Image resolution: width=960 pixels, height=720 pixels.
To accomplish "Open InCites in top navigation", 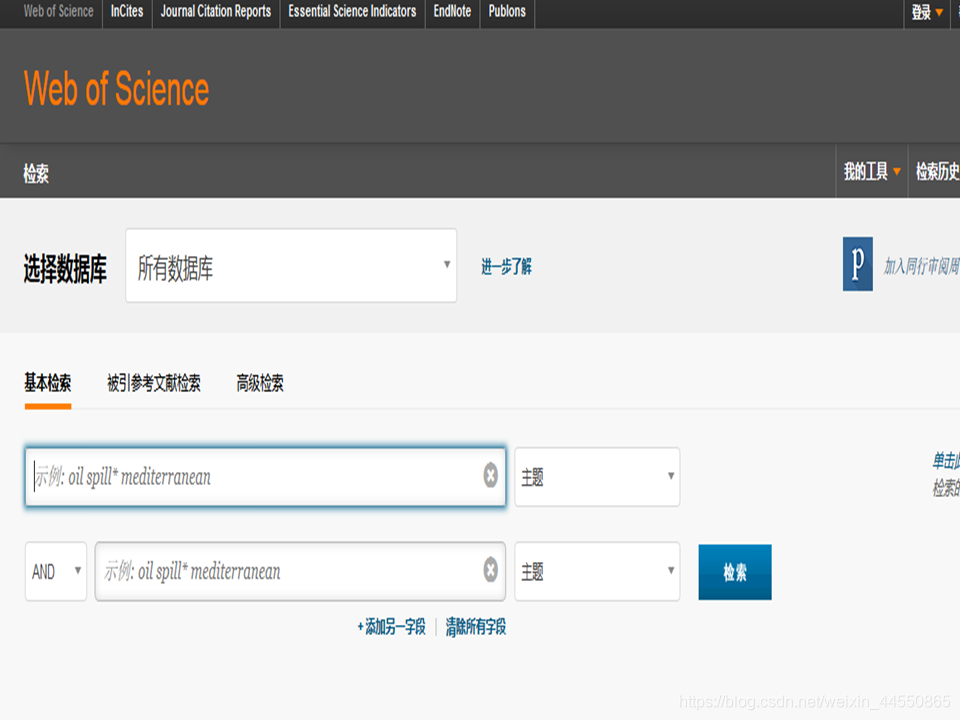I will [127, 11].
